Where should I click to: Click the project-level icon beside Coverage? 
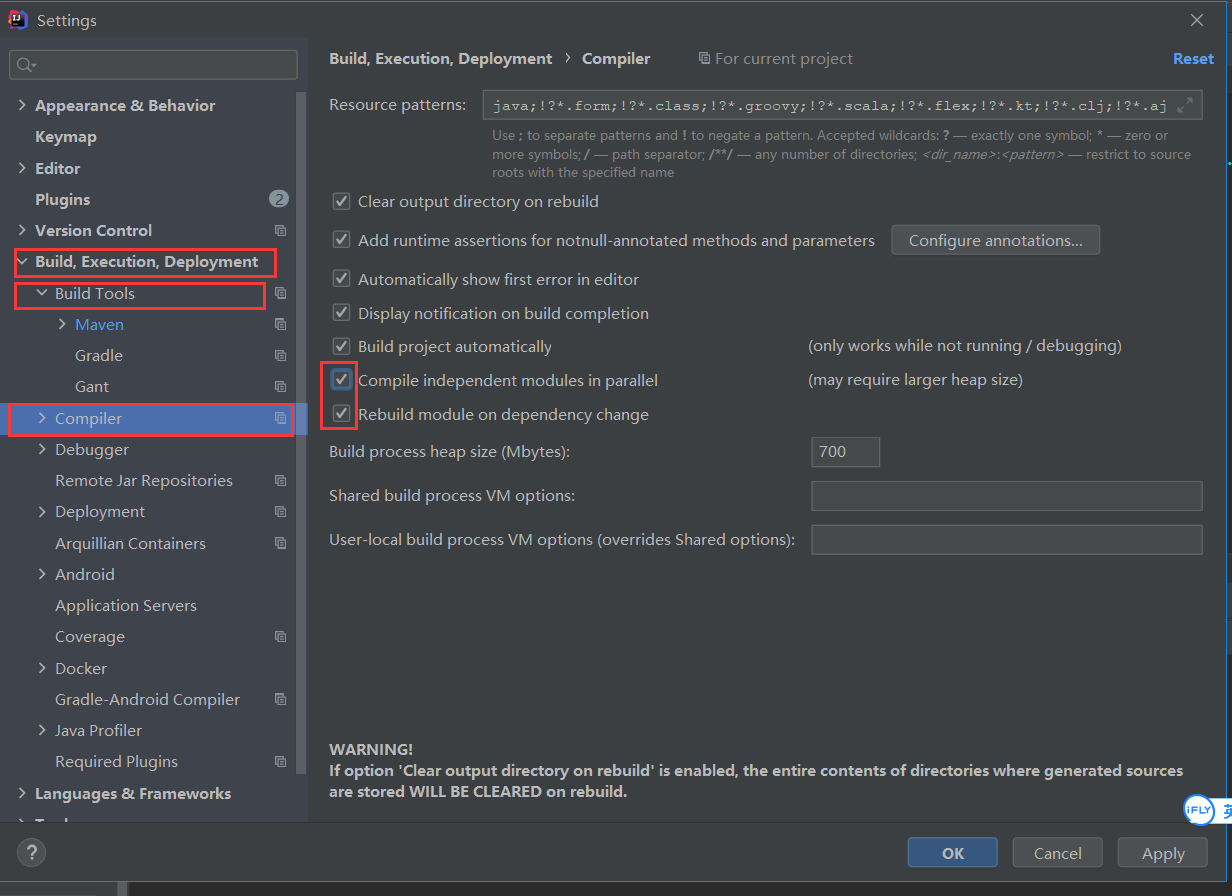280,637
